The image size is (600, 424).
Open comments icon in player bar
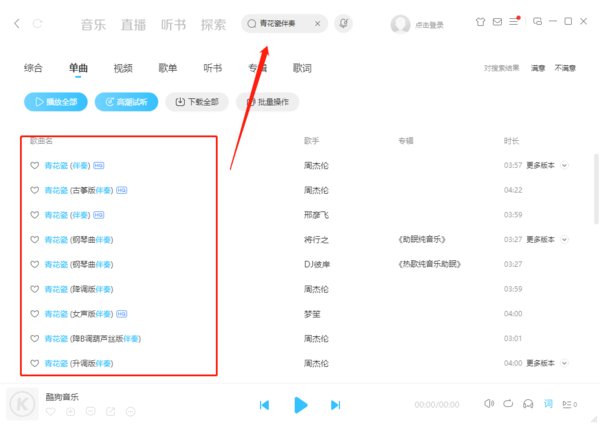pyautogui.click(x=91, y=412)
